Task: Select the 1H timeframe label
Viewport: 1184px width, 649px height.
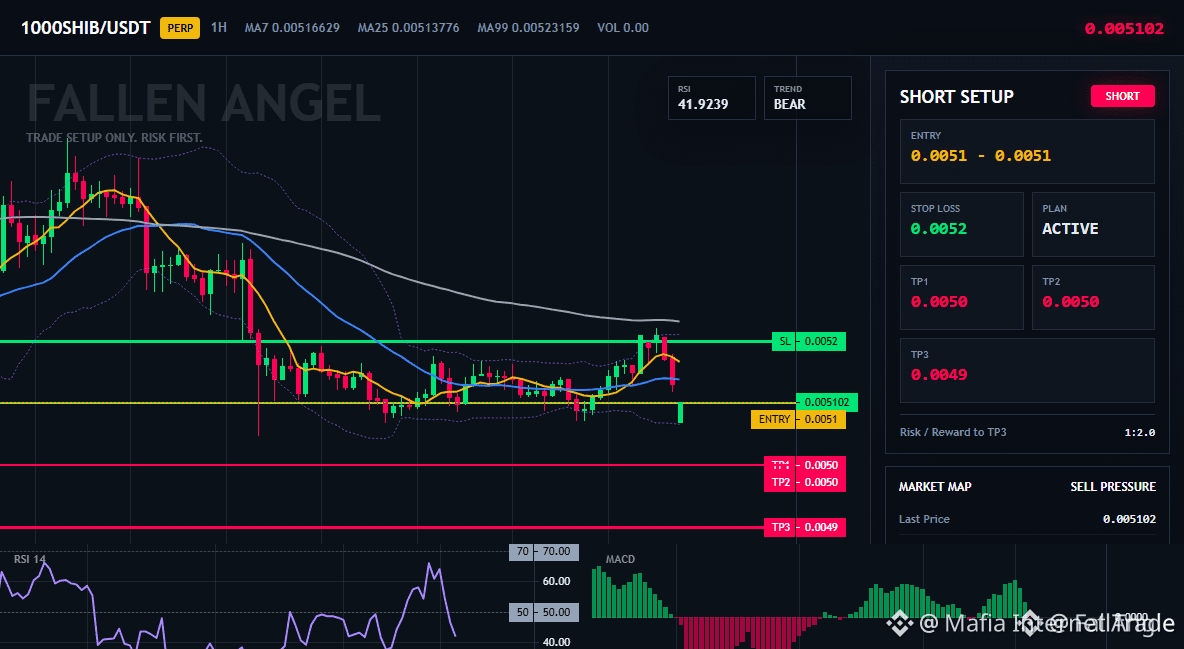Action: [x=219, y=28]
